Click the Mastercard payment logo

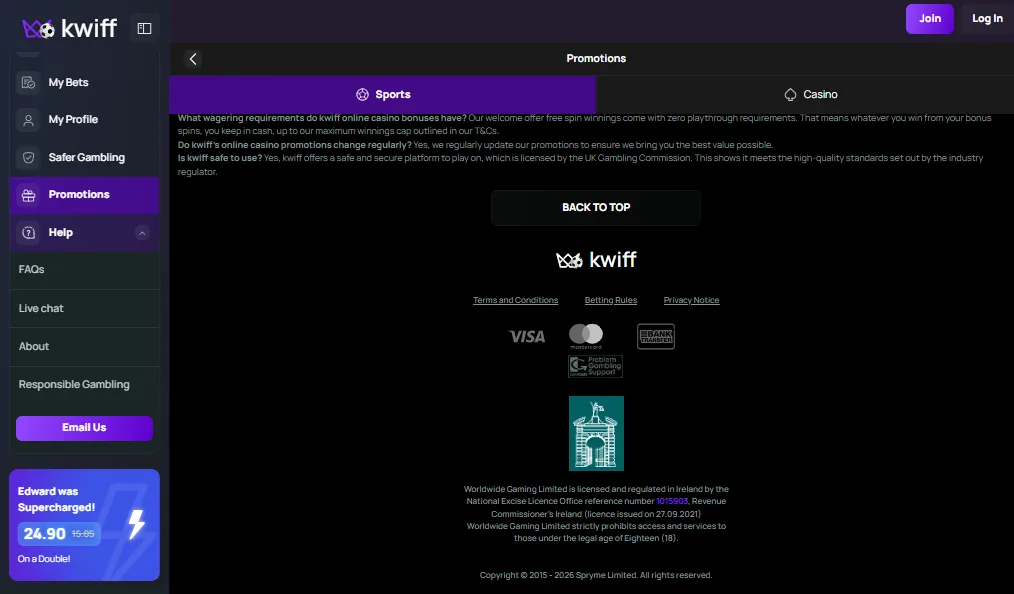586,336
